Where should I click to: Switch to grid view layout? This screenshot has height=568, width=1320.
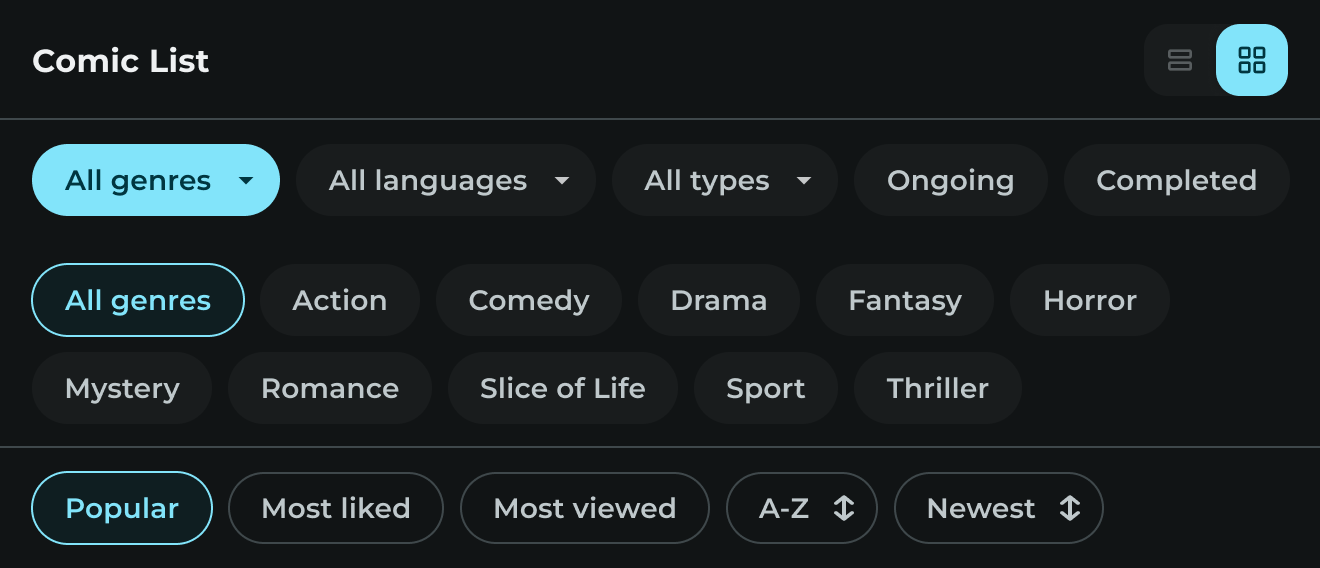[x=1251, y=60]
